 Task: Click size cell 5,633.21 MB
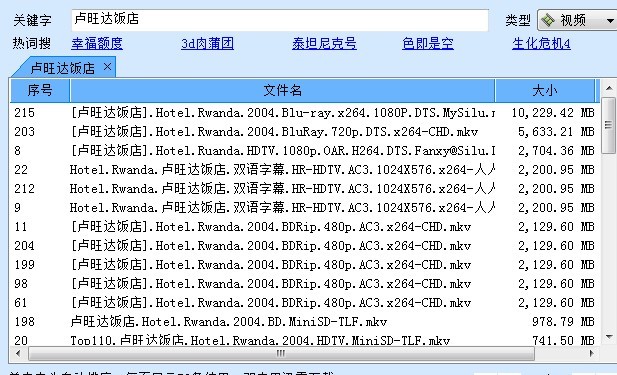tap(556, 132)
